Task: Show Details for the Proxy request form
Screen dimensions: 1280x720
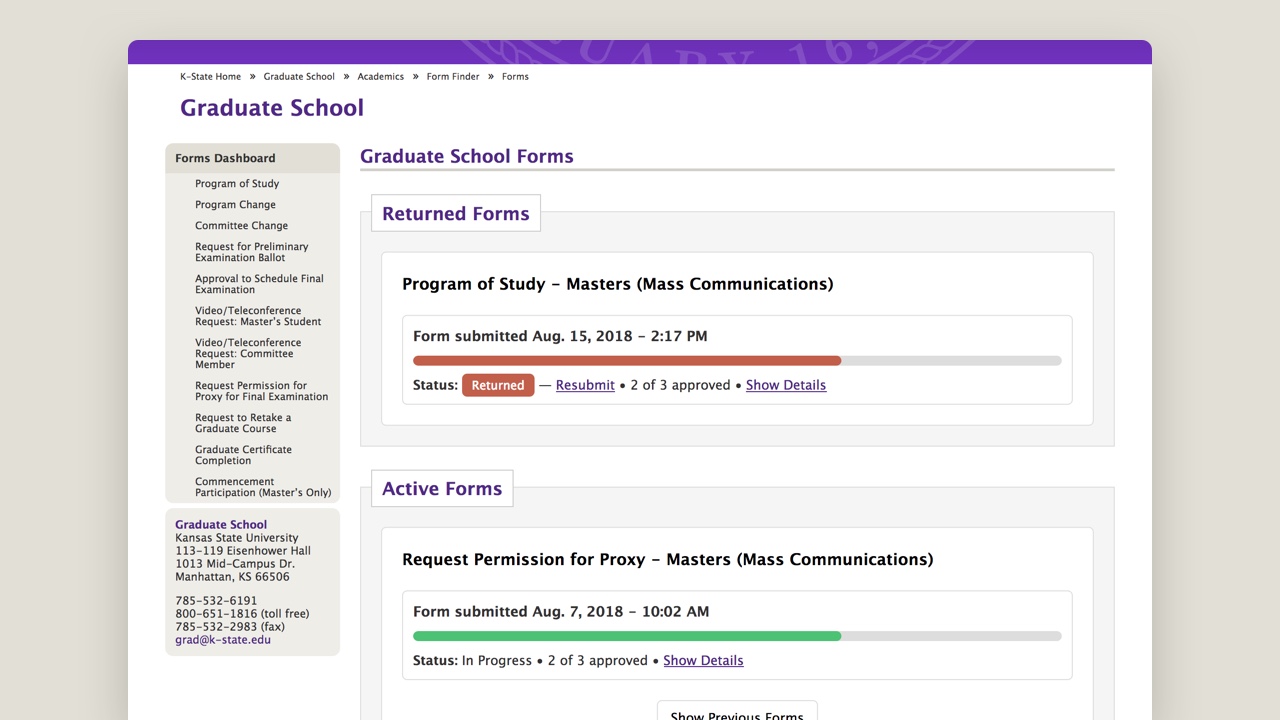Action: (x=703, y=660)
